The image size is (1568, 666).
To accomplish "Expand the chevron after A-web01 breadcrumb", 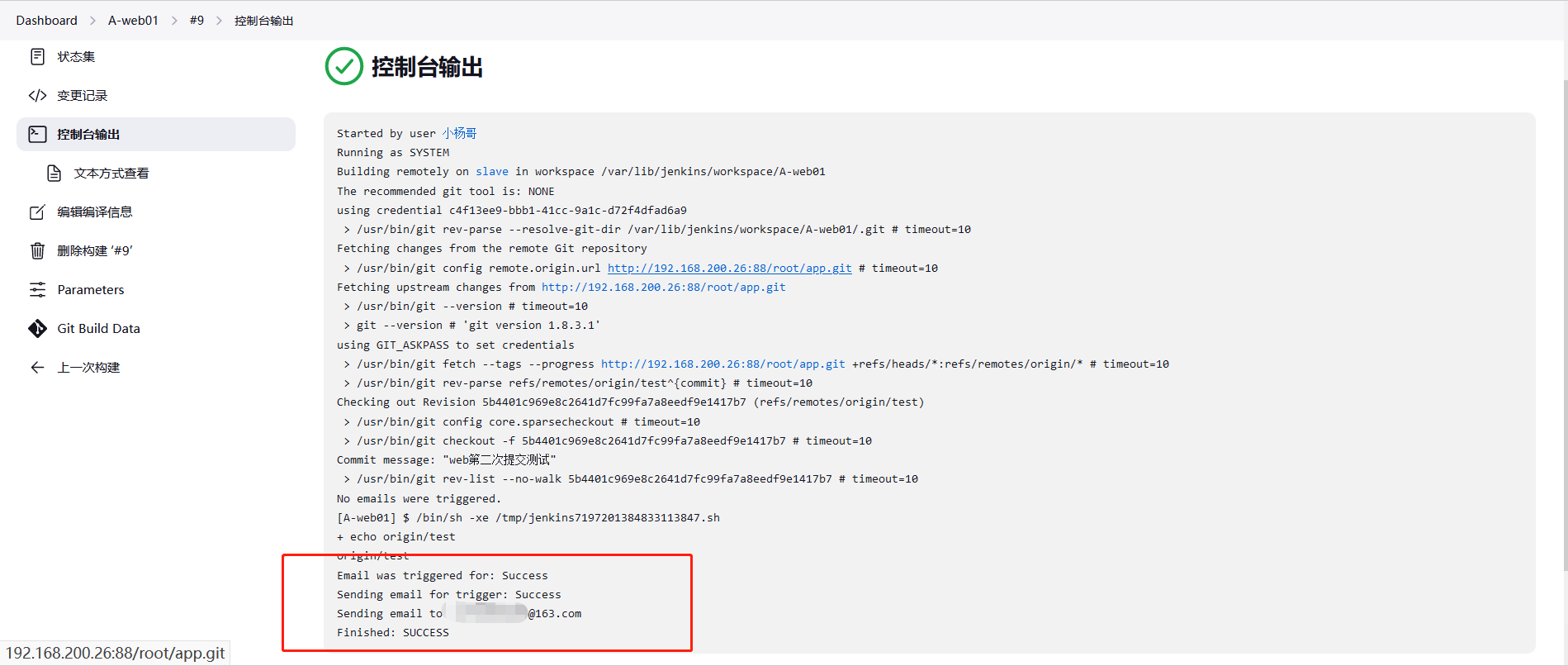I will click(x=174, y=21).
